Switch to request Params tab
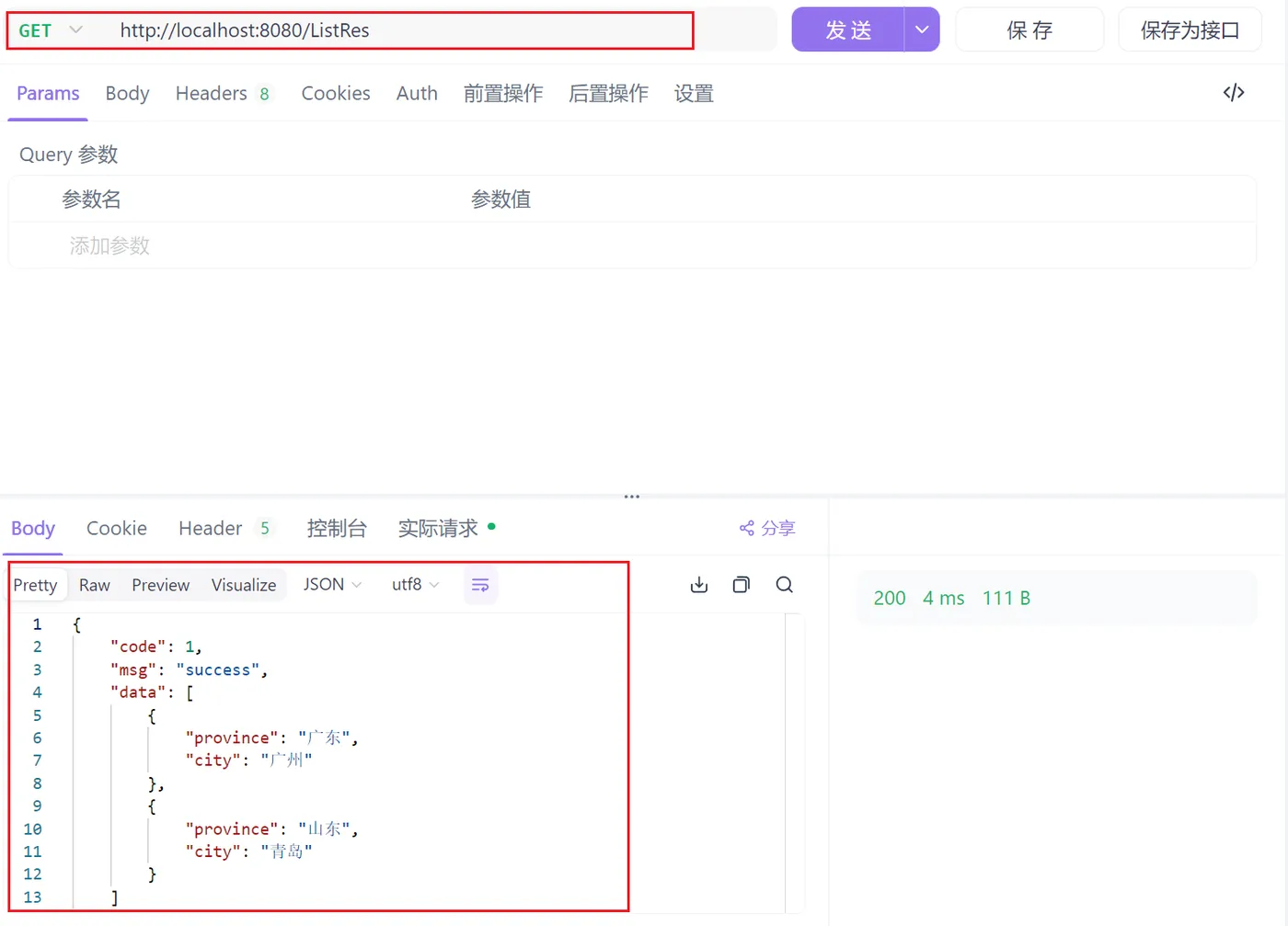The height and width of the screenshot is (926, 1288). (48, 94)
